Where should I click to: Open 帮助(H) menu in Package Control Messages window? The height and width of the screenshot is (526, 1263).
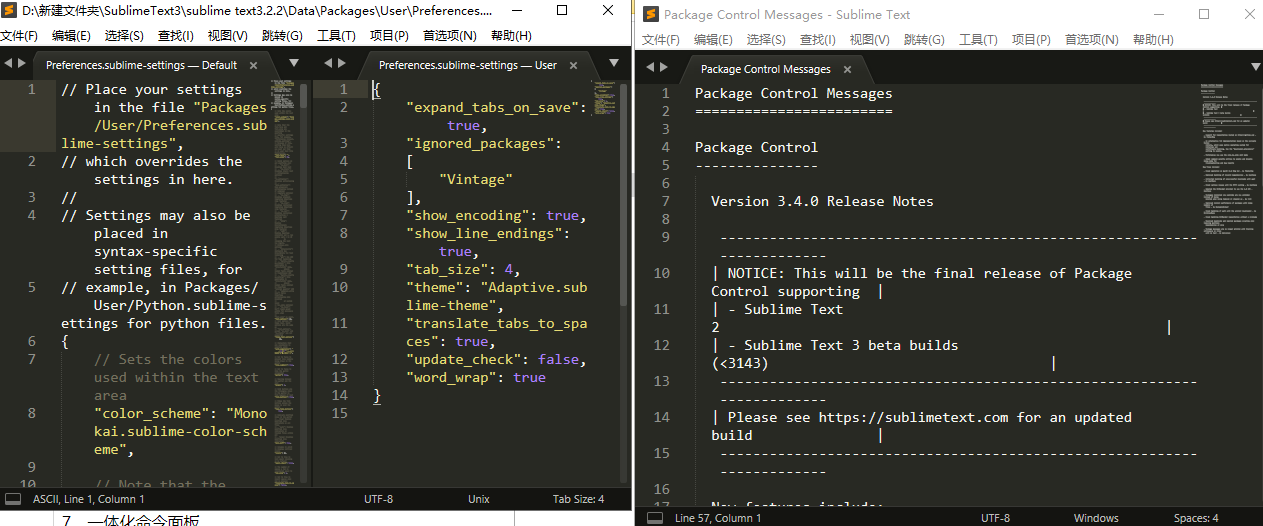(x=1153, y=39)
